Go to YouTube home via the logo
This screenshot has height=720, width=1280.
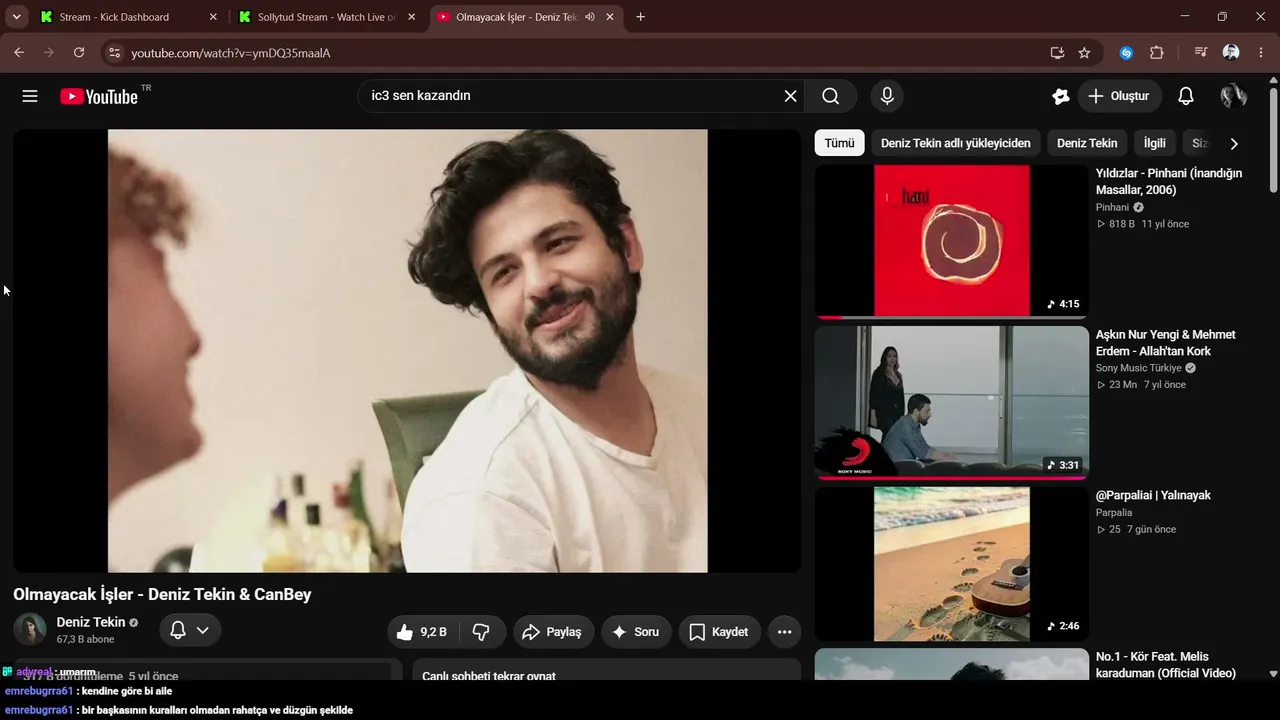[99, 96]
